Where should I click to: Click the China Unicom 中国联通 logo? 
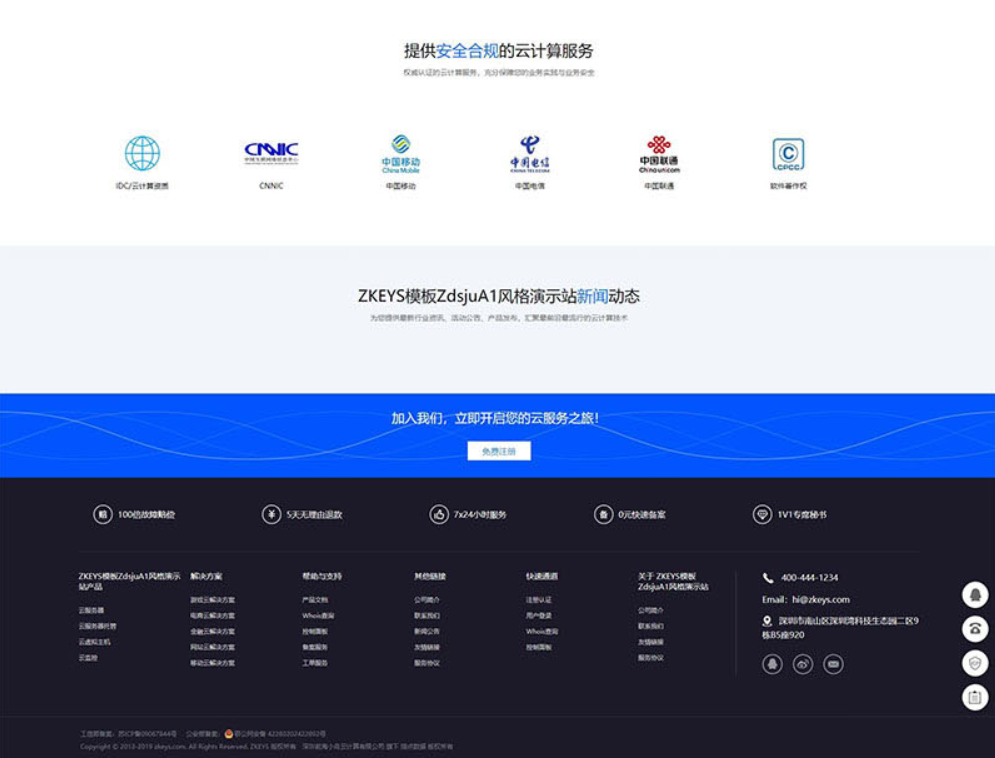(x=659, y=154)
